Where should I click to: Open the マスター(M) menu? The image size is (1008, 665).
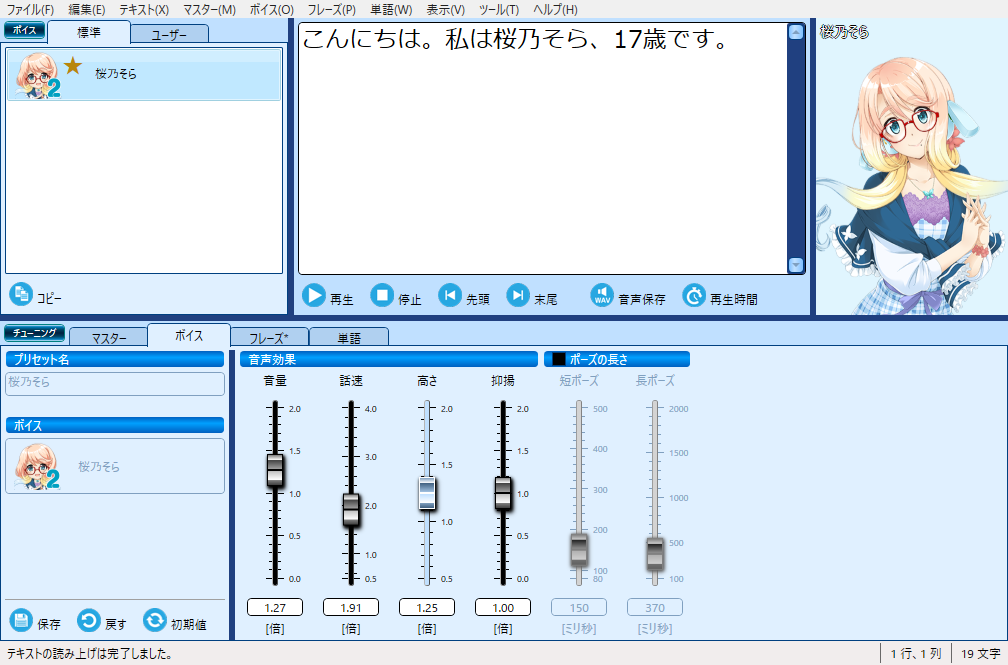click(x=209, y=10)
